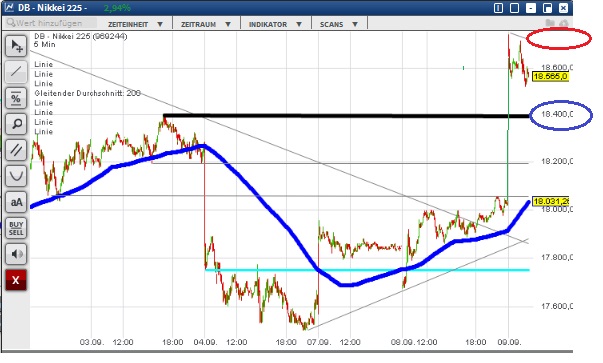Click the yellow 18.031,26 moving average tag
Viewport: 603px width, 363px height.
(551, 201)
